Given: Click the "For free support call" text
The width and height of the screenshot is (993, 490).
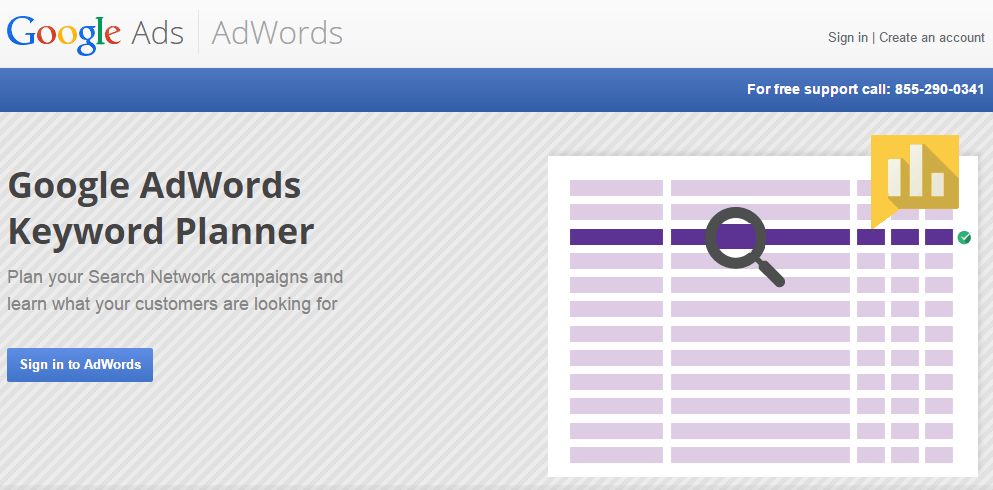Looking at the screenshot, I should 817,90.
